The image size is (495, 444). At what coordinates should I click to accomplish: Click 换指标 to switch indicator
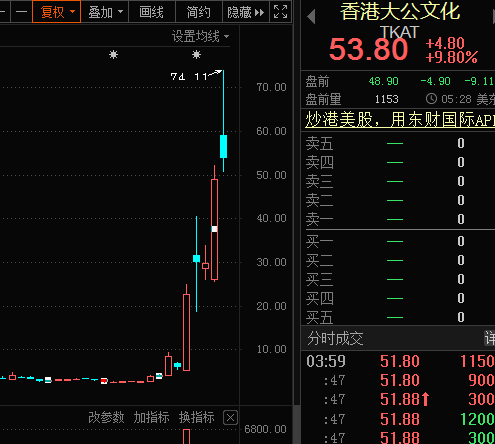pos(196,417)
